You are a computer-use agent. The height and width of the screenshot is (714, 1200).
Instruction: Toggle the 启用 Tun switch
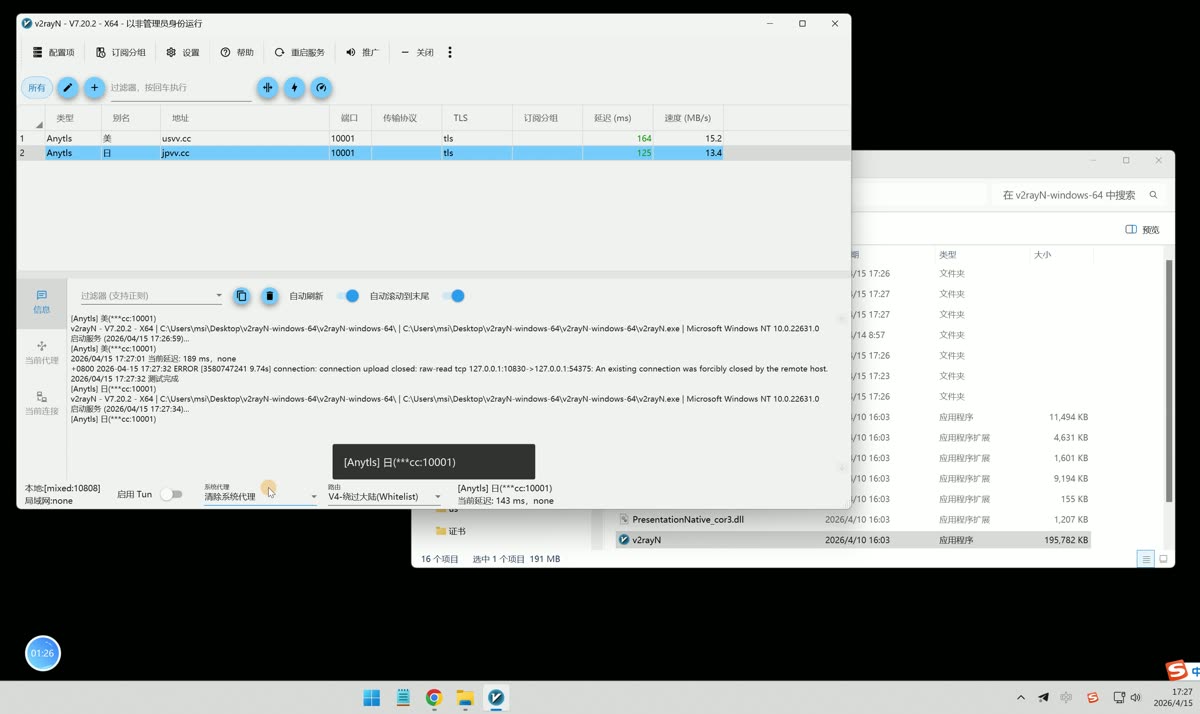click(172, 494)
